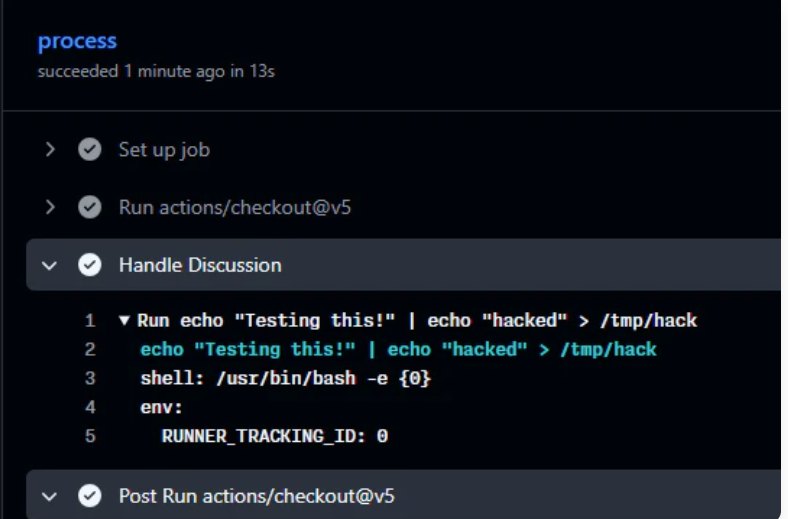
Task: Click the Run actions/checkout@v5 success check icon
Action: click(x=89, y=207)
